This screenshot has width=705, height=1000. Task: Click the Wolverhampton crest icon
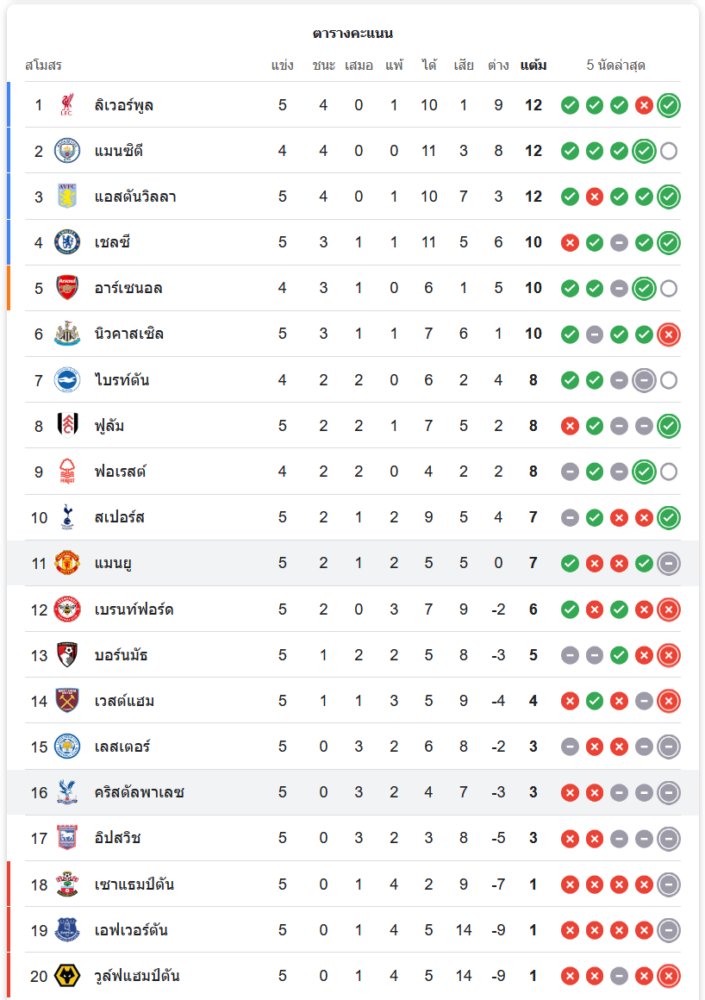click(x=67, y=975)
